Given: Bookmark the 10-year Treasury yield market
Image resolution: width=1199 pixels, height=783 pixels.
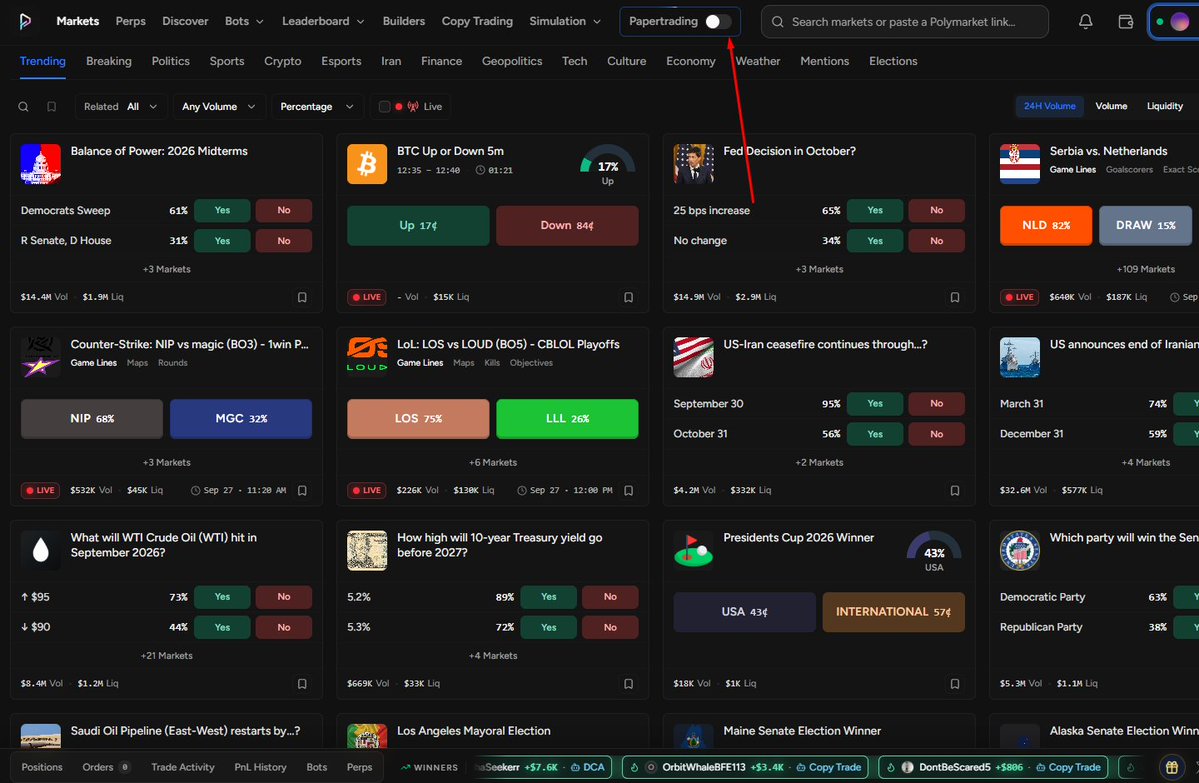Looking at the screenshot, I should click(x=629, y=684).
